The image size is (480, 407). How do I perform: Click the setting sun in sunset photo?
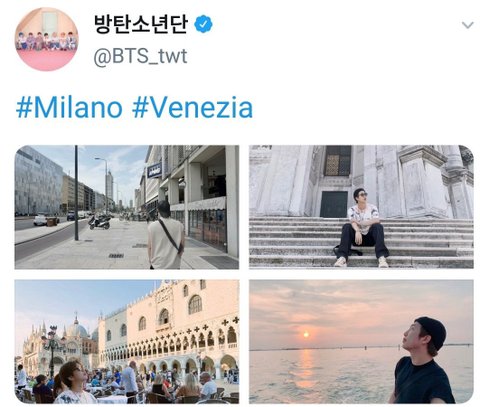[306, 334]
